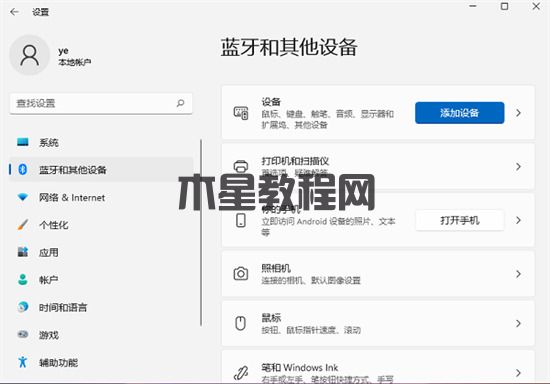Click the 设备 keyboard-mouse icon

pyautogui.click(x=241, y=113)
